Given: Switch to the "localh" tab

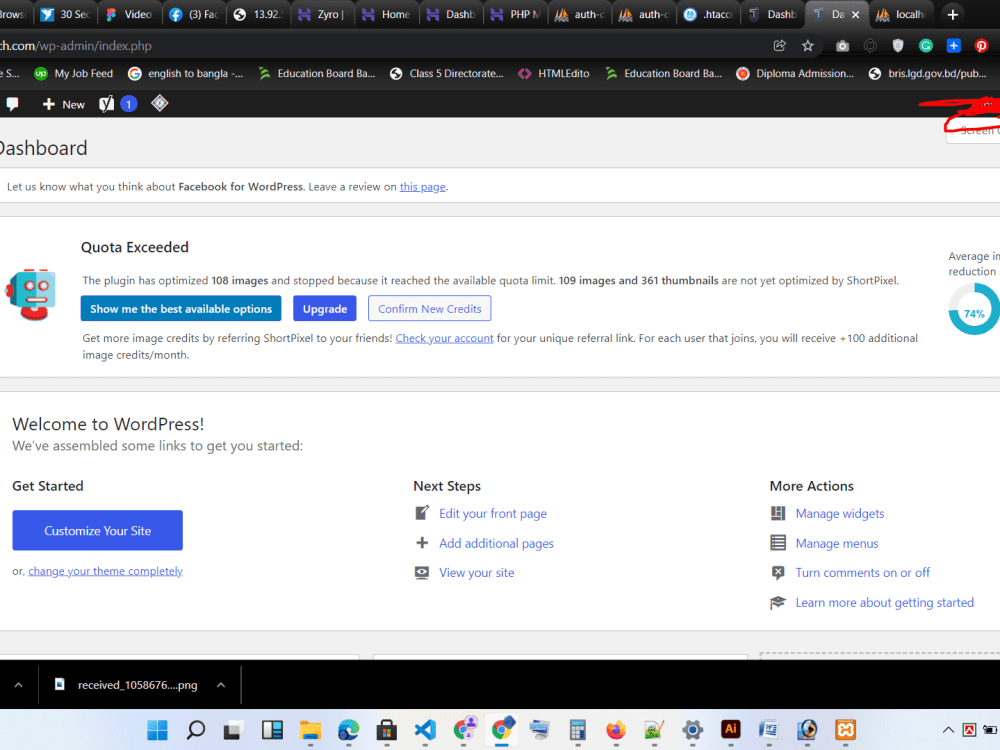Looking at the screenshot, I should click(x=901, y=14).
